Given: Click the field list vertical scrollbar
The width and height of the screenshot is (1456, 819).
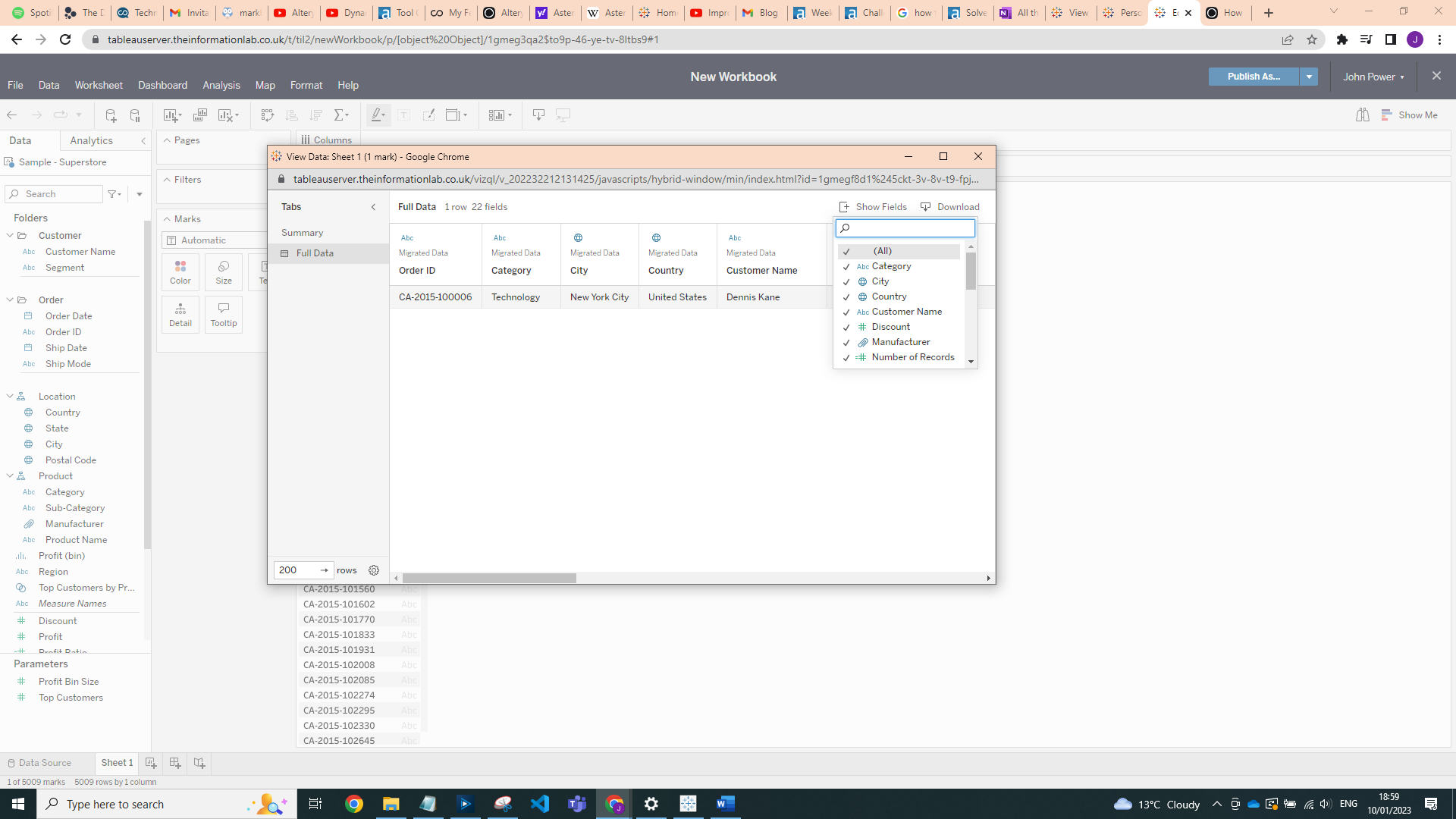Looking at the screenshot, I should [x=971, y=271].
